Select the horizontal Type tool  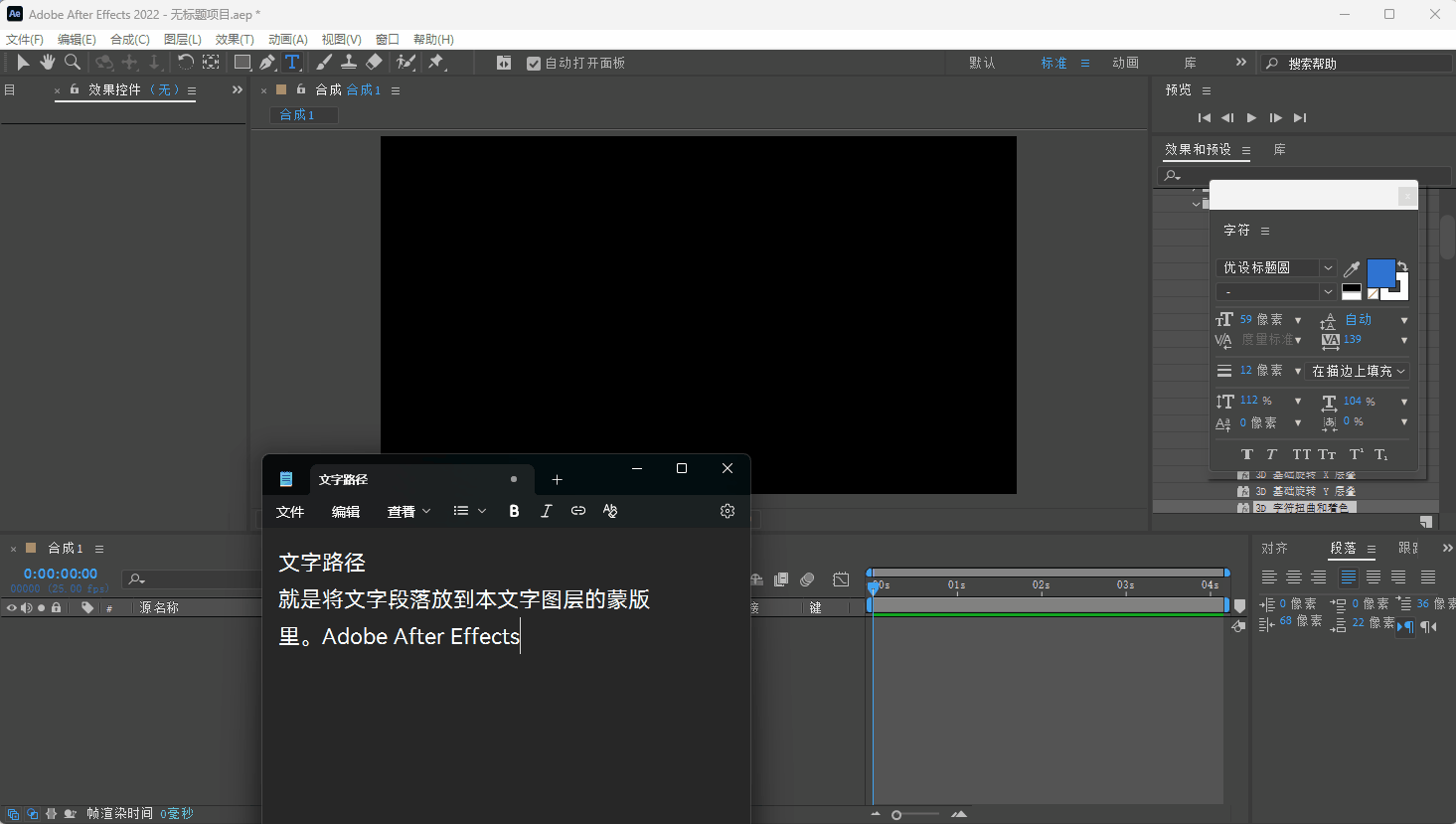click(293, 63)
